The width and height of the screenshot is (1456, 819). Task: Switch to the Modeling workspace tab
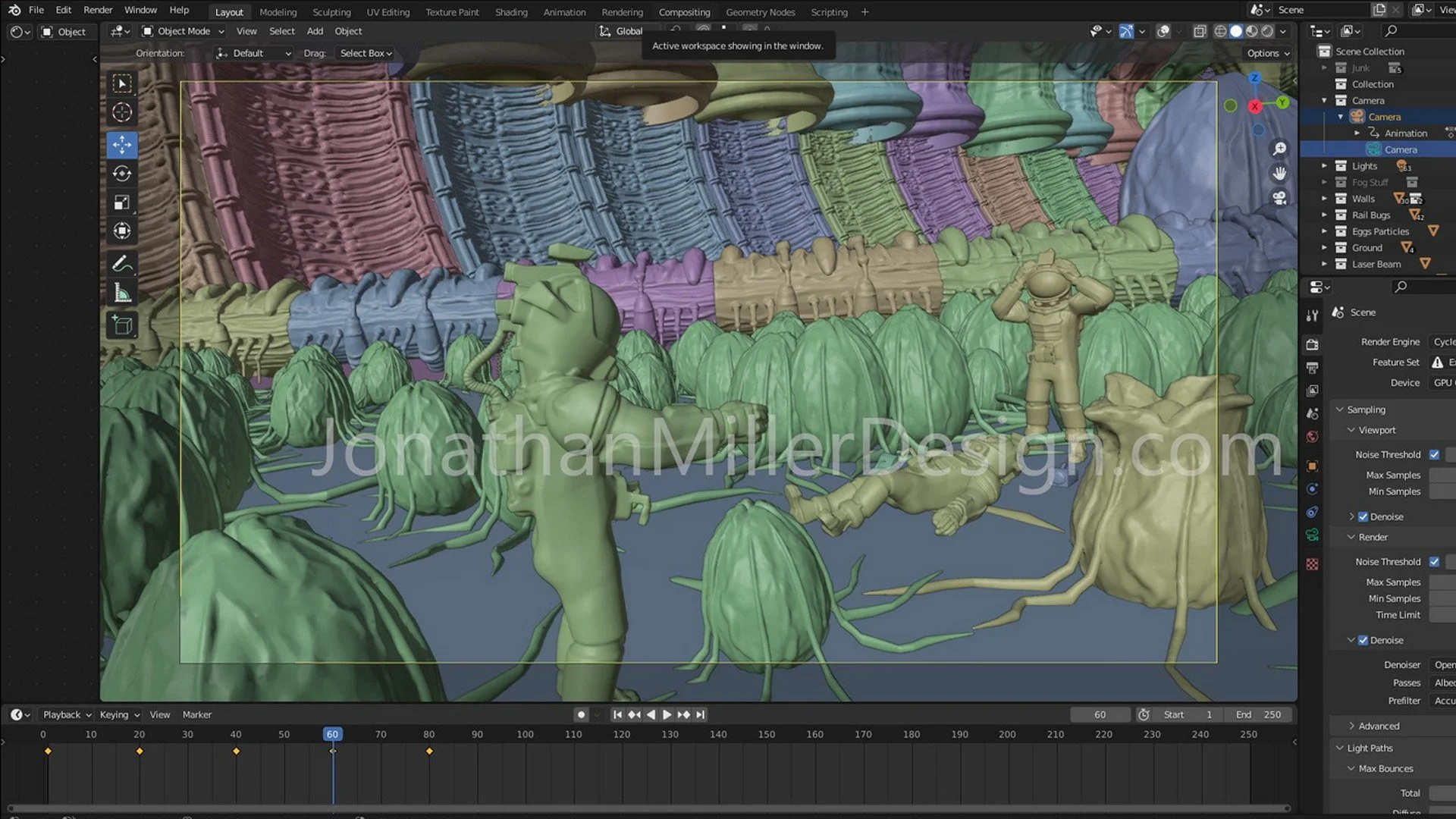click(x=278, y=12)
